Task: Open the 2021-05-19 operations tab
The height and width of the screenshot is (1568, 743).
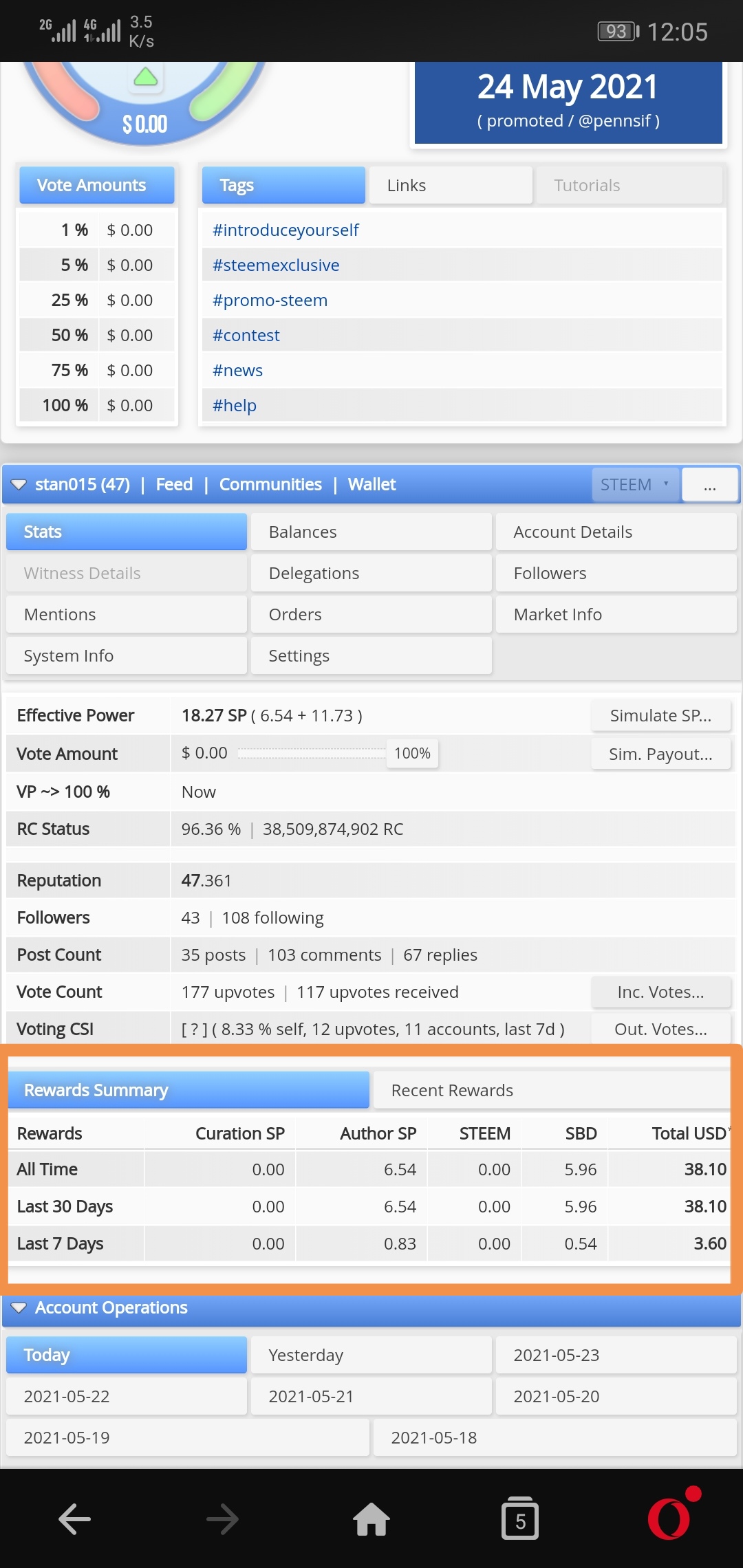Action: [x=188, y=1437]
